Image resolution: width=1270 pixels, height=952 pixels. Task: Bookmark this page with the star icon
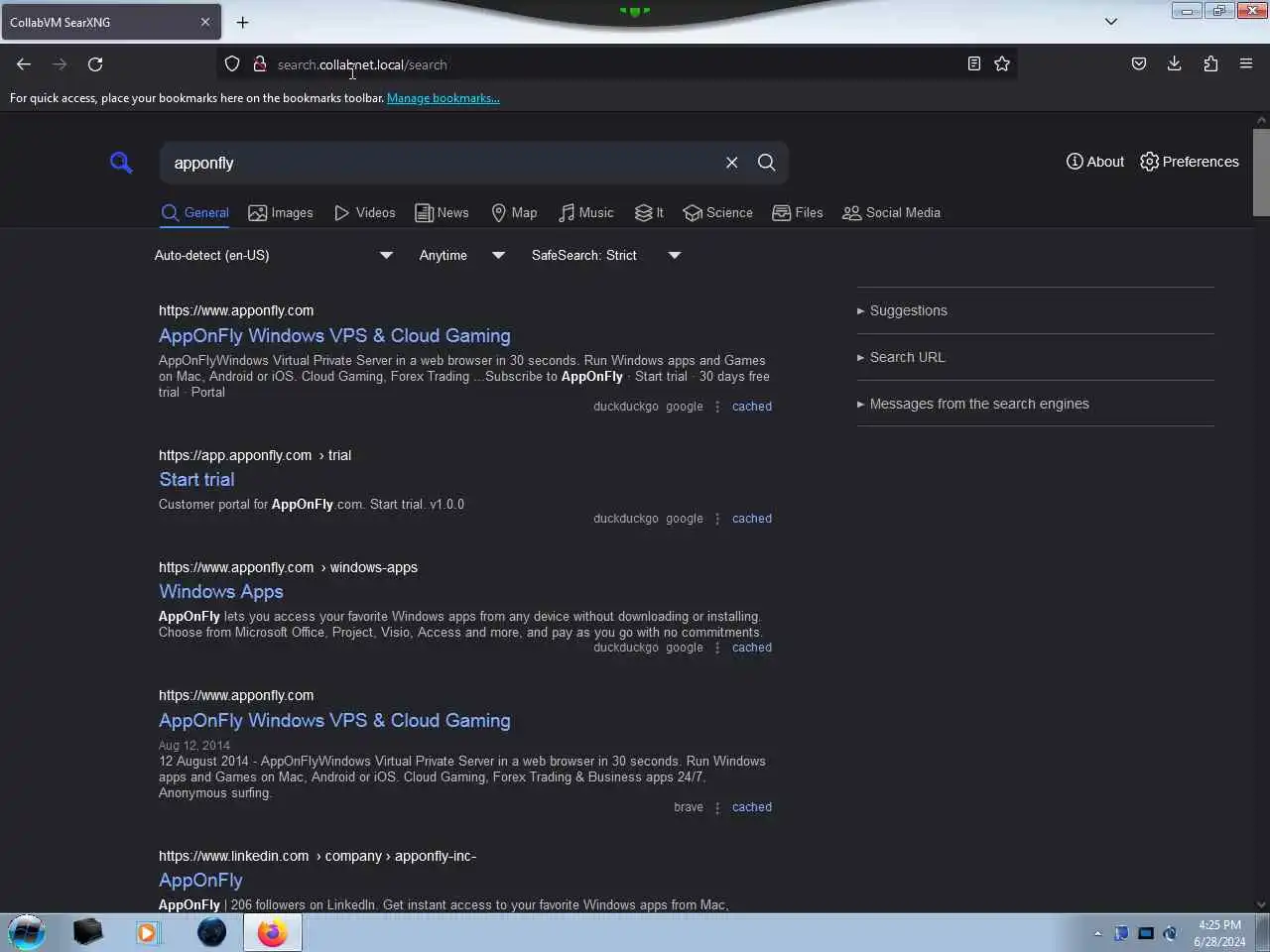point(1002,63)
